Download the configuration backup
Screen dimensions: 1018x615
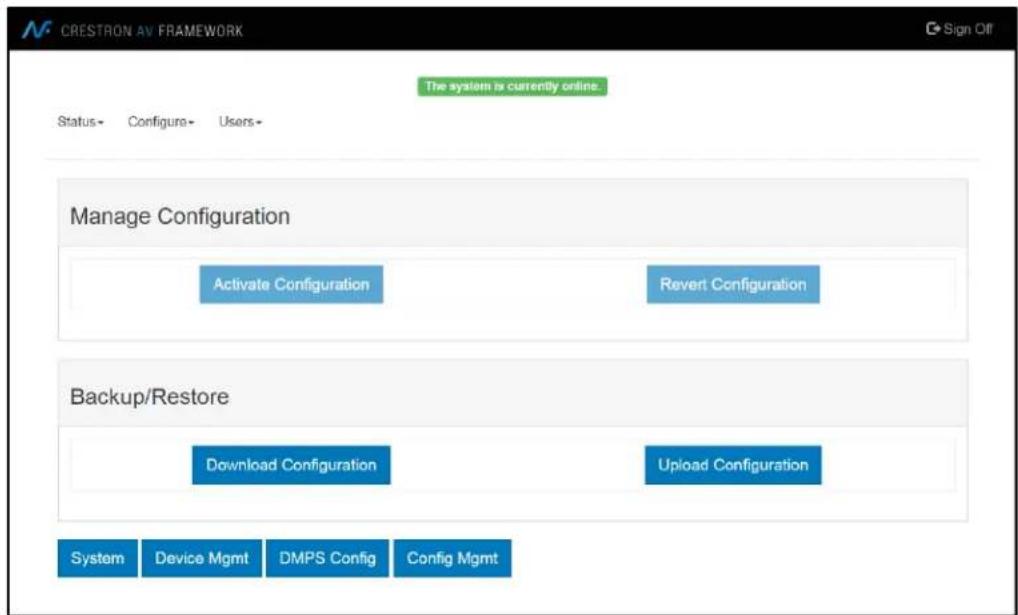pyautogui.click(x=292, y=465)
